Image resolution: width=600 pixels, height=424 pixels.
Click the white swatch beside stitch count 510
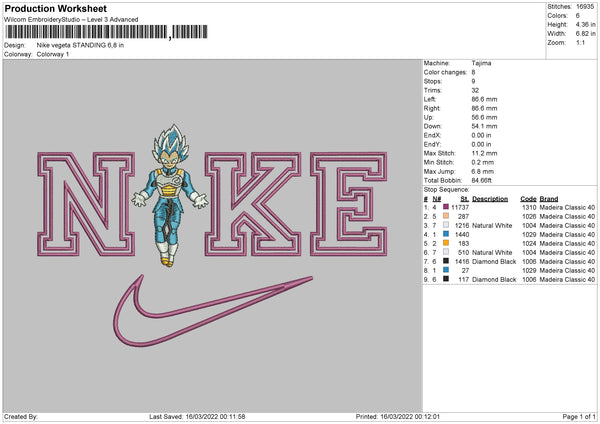pos(446,252)
